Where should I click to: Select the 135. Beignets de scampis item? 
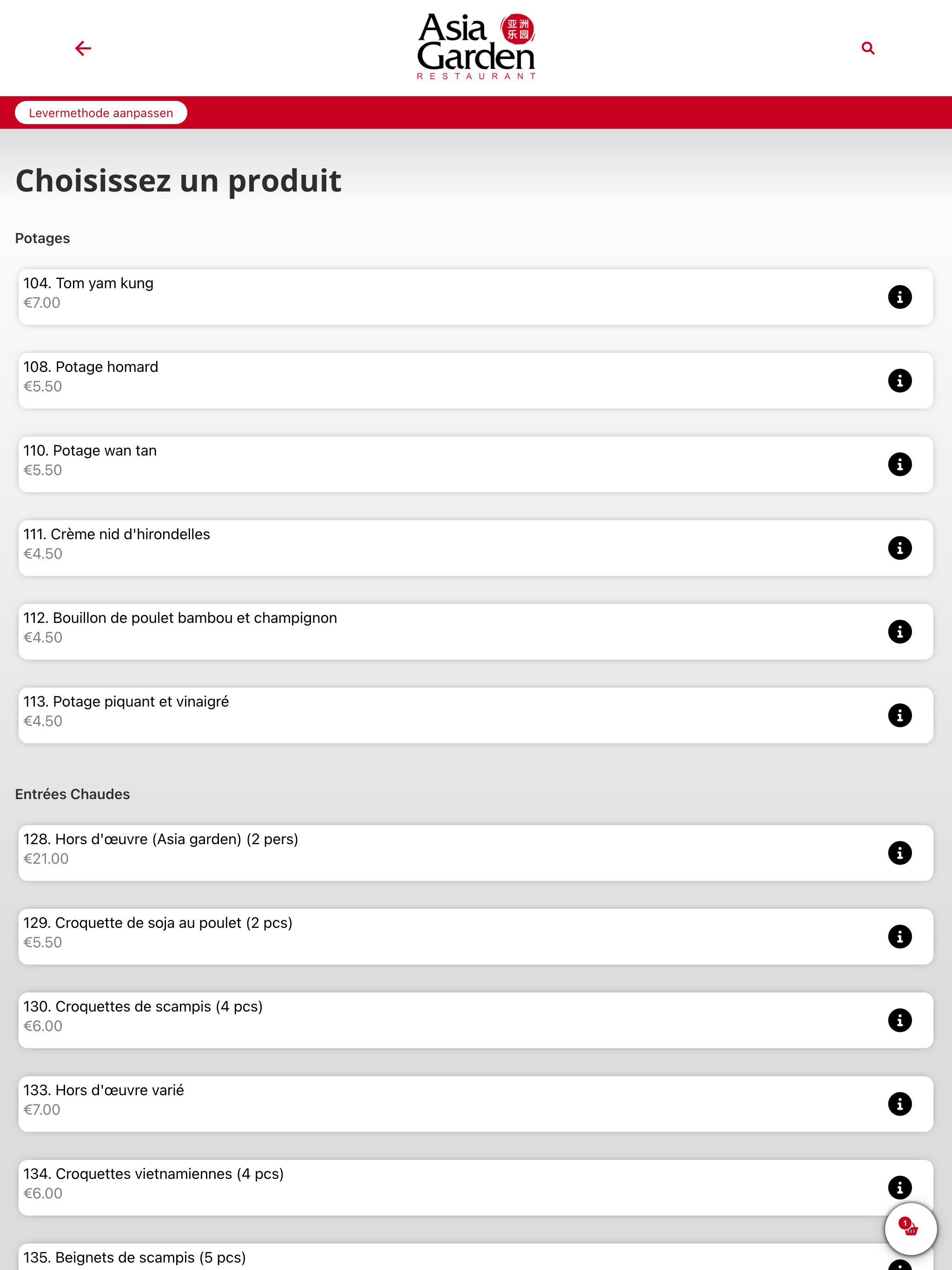click(x=476, y=1257)
